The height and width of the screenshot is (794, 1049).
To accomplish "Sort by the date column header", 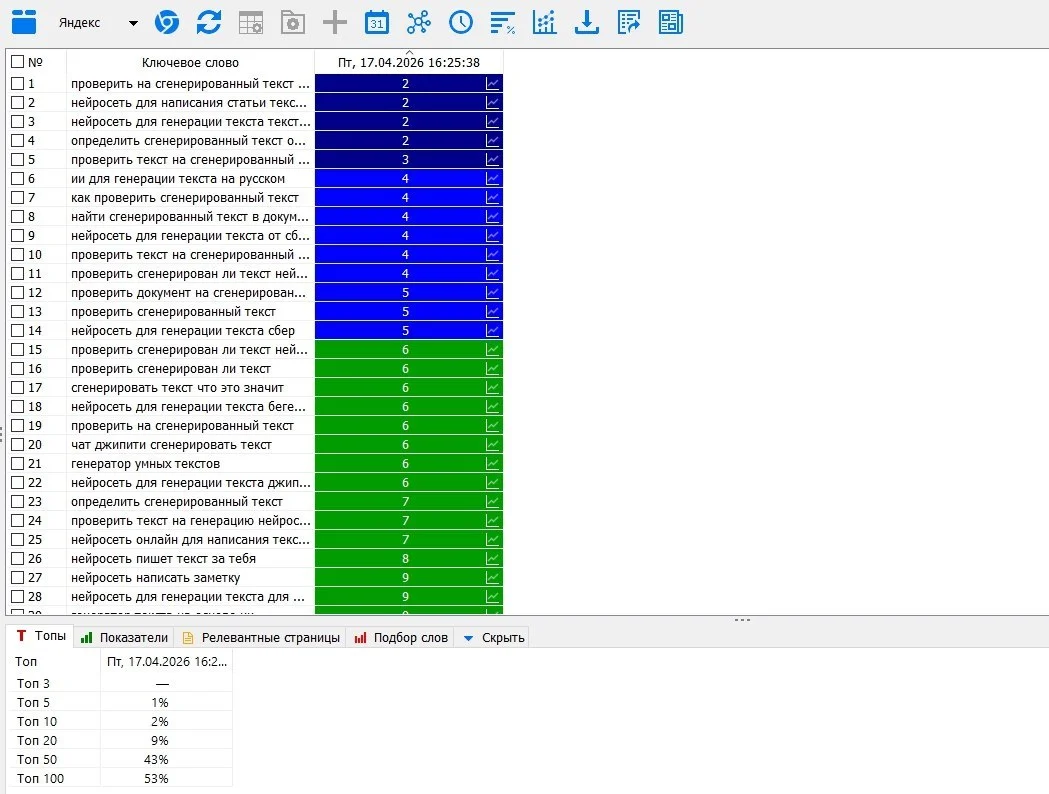I will pyautogui.click(x=409, y=62).
